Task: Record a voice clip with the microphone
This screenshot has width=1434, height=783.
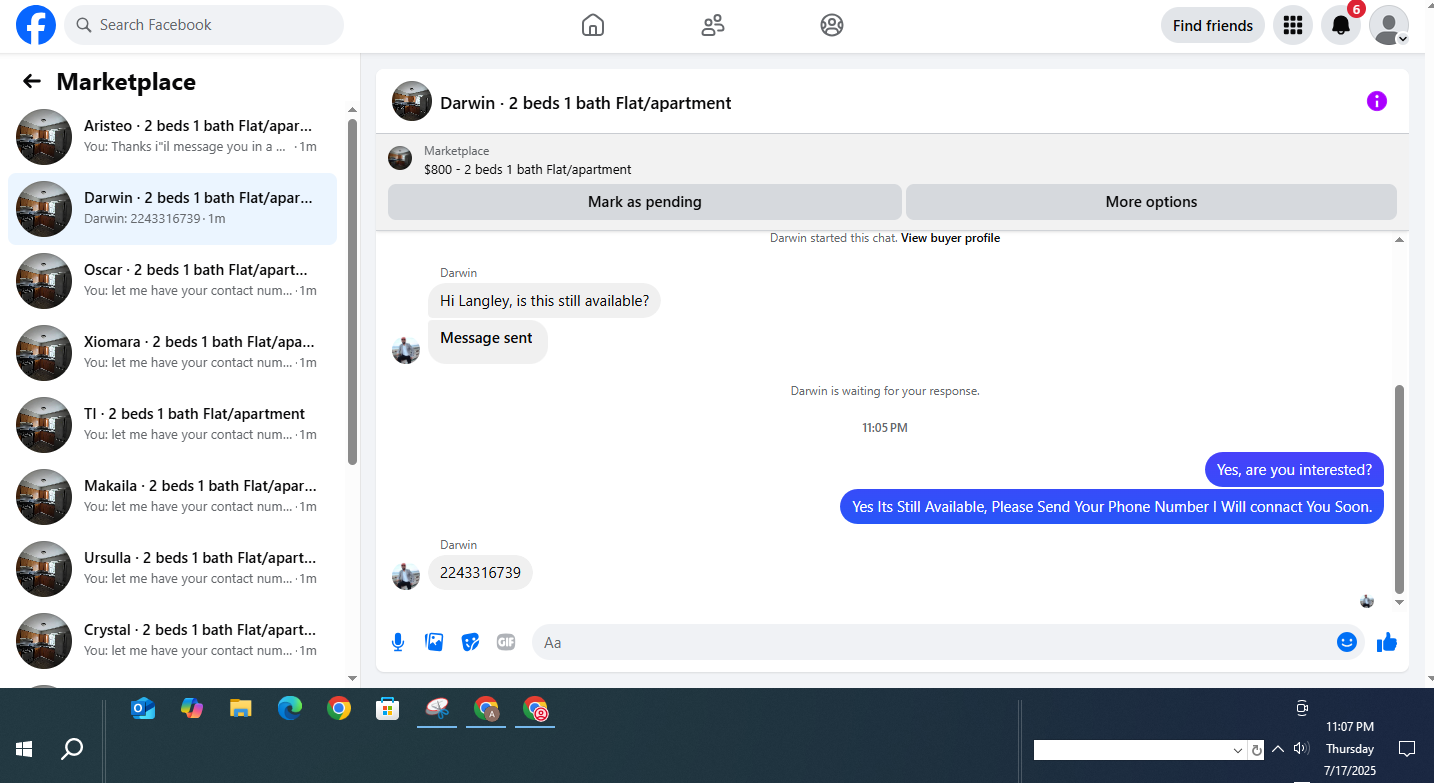Action: (398, 642)
